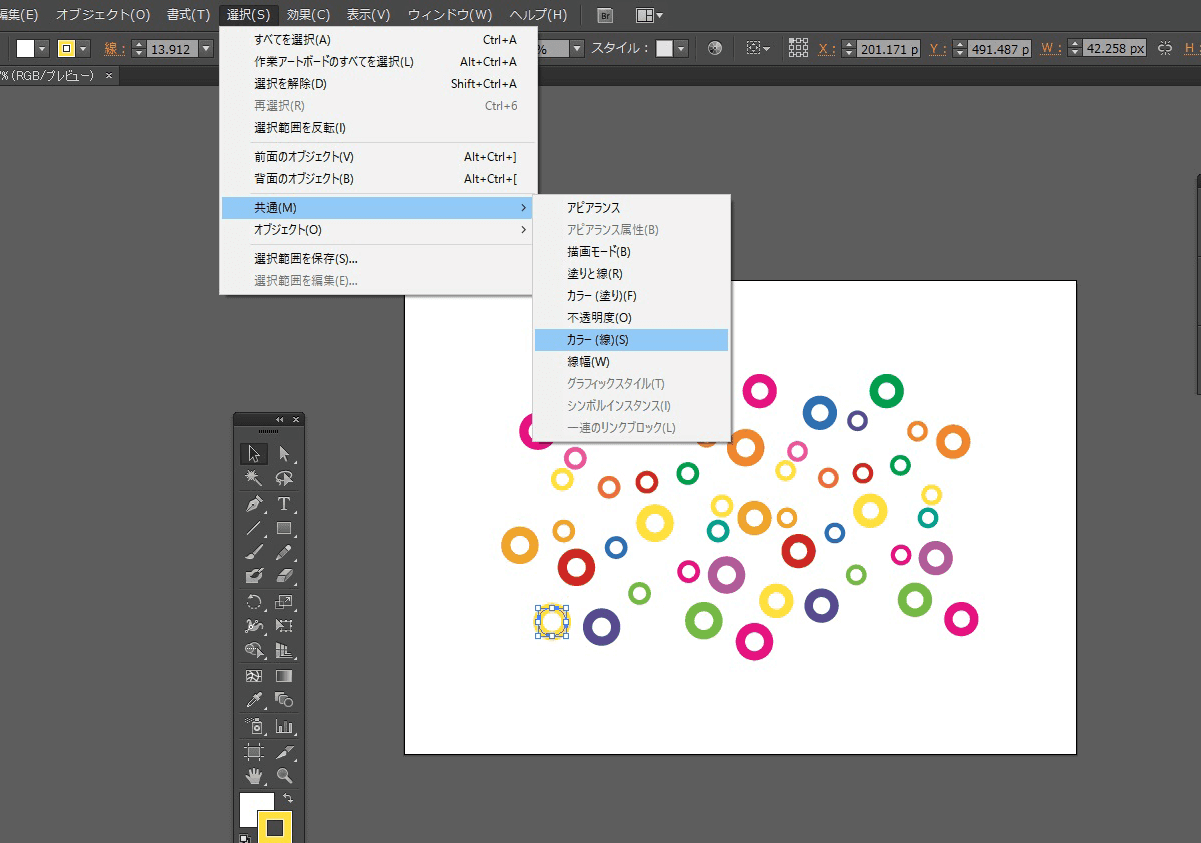Viewport: 1201px width, 843px height.
Task: Open stroke color dropdown in control bar
Action: coord(83,48)
